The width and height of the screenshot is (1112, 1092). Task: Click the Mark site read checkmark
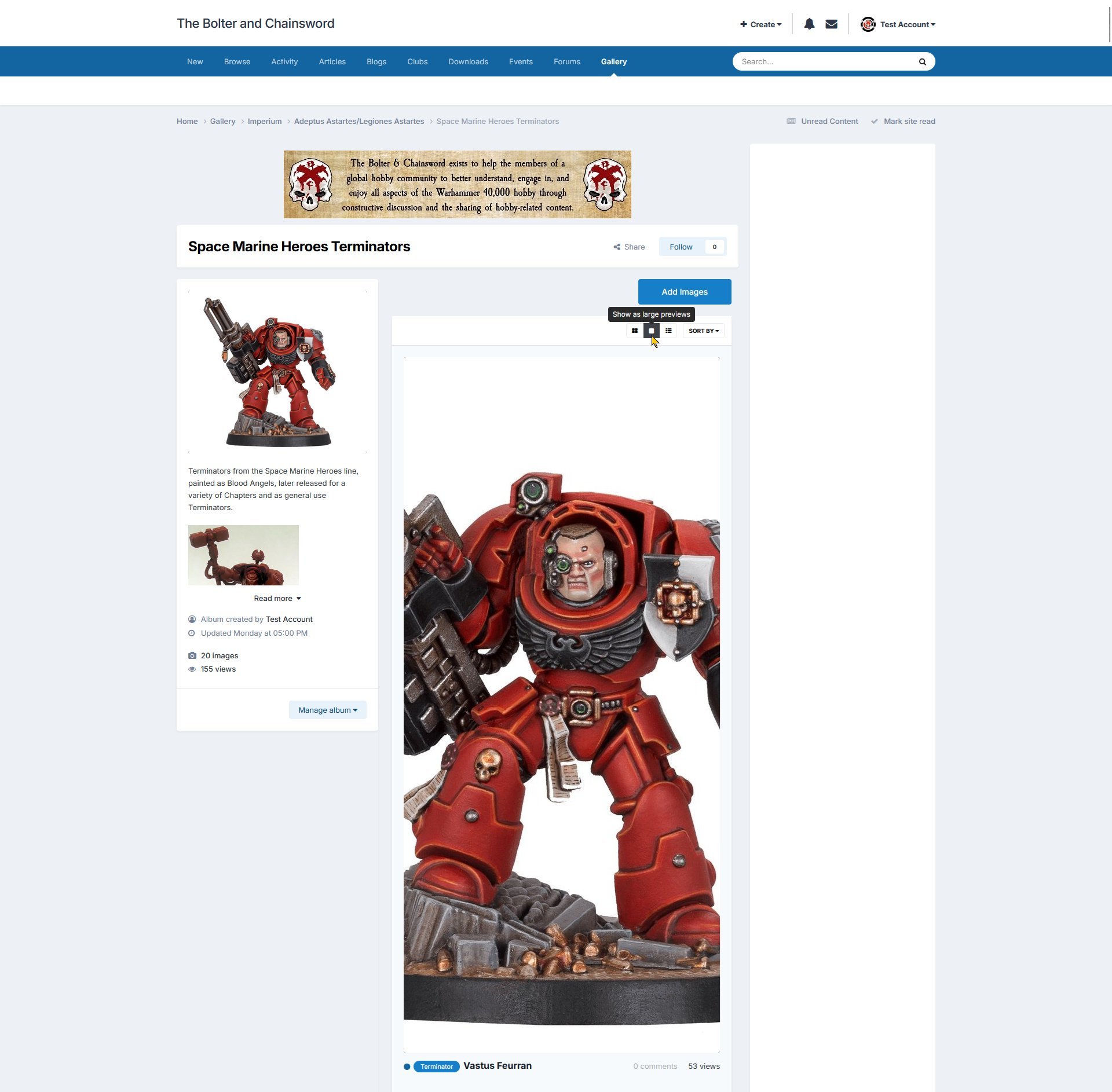coord(875,122)
